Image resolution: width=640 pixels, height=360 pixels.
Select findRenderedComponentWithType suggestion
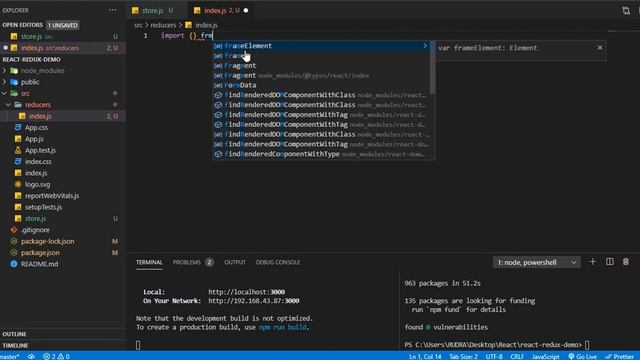[320, 154]
